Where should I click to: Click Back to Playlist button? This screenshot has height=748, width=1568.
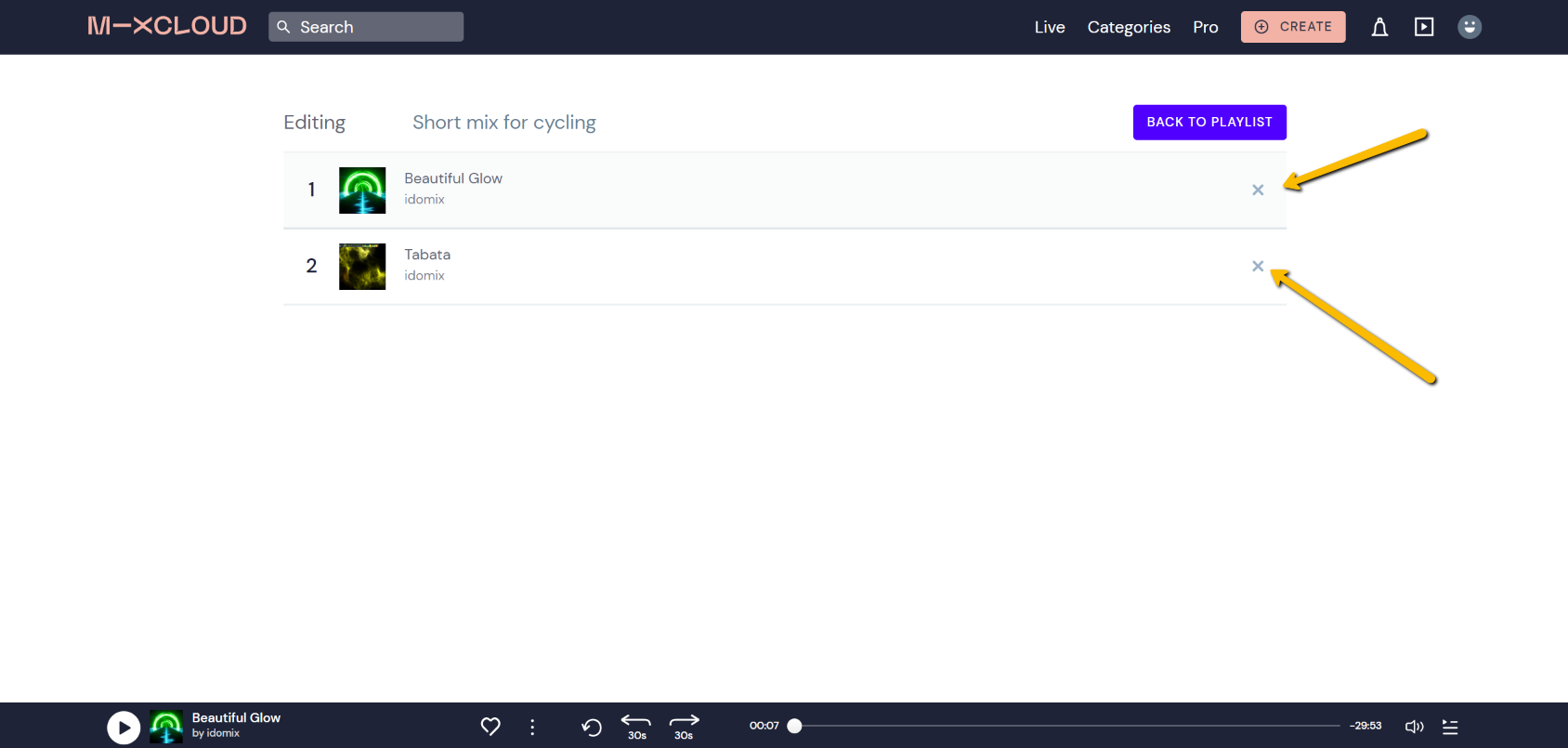pos(1209,122)
